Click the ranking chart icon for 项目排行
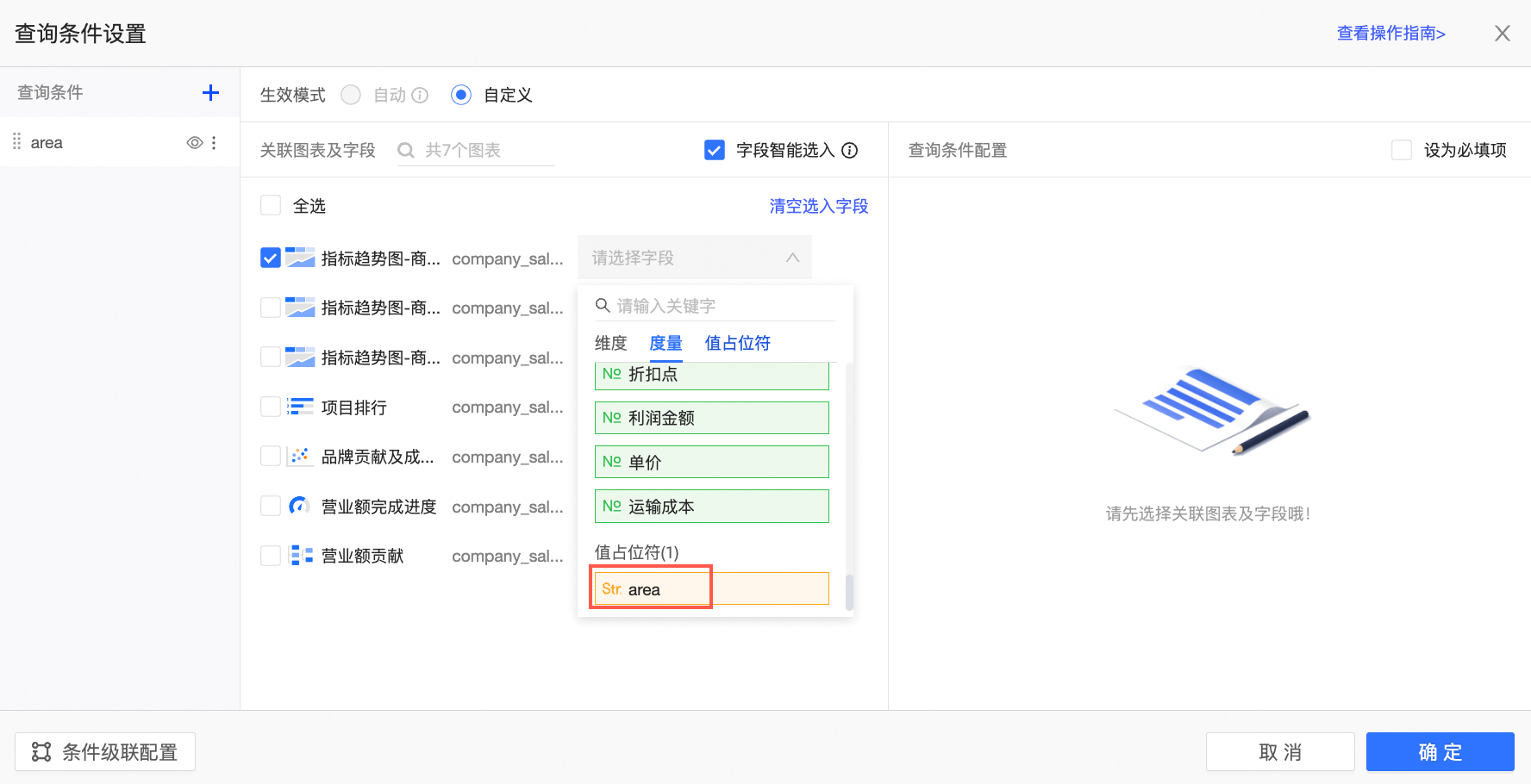 (299, 408)
